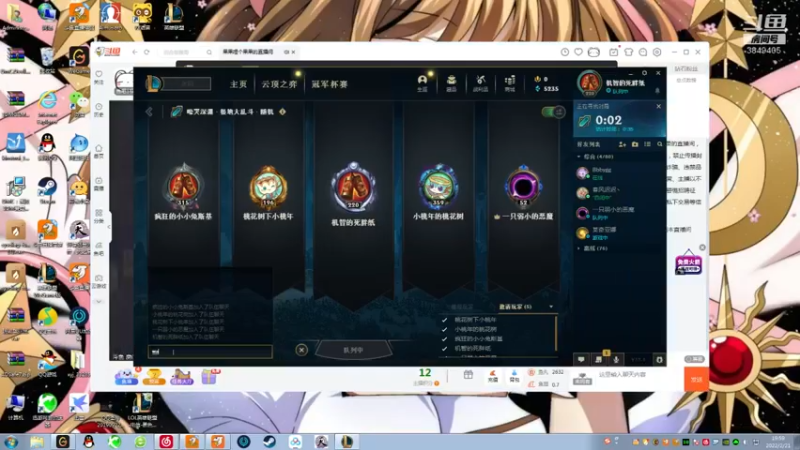Cancel the queue with the X icon

[302, 350]
